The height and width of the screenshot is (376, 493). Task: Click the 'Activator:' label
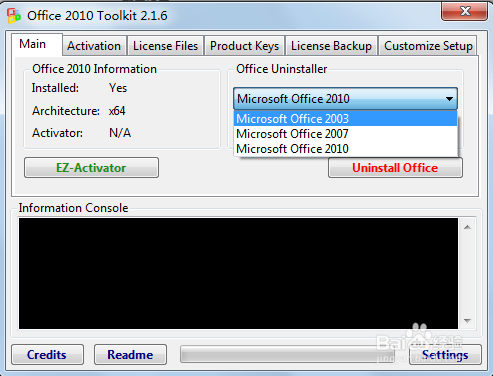tap(57, 133)
